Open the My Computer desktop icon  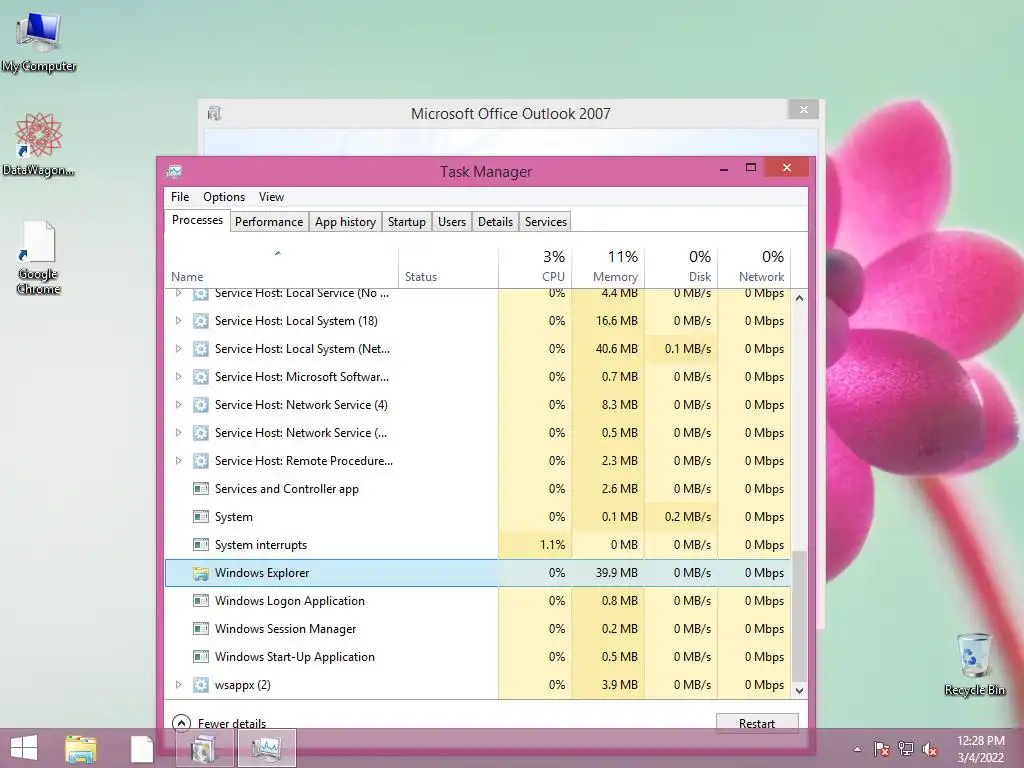pos(39,40)
